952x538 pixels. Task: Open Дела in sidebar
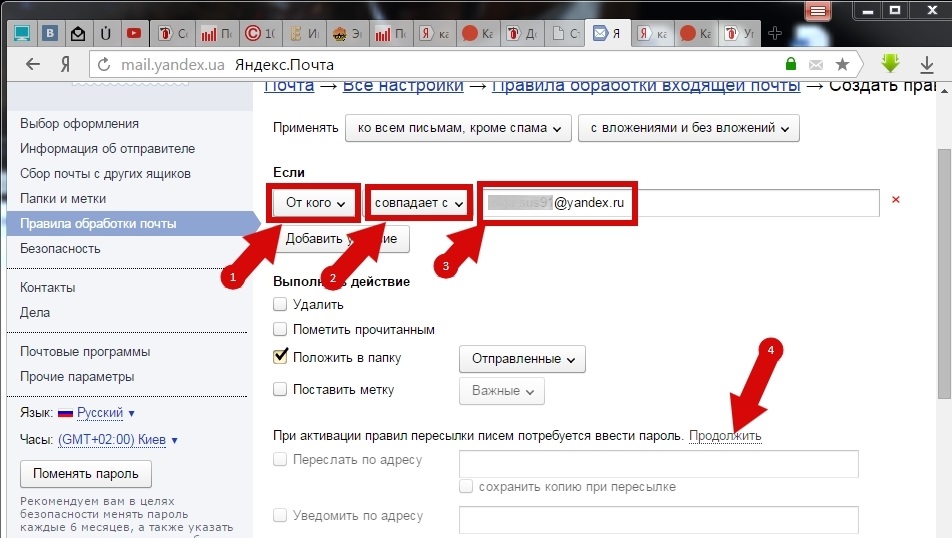[x=35, y=312]
